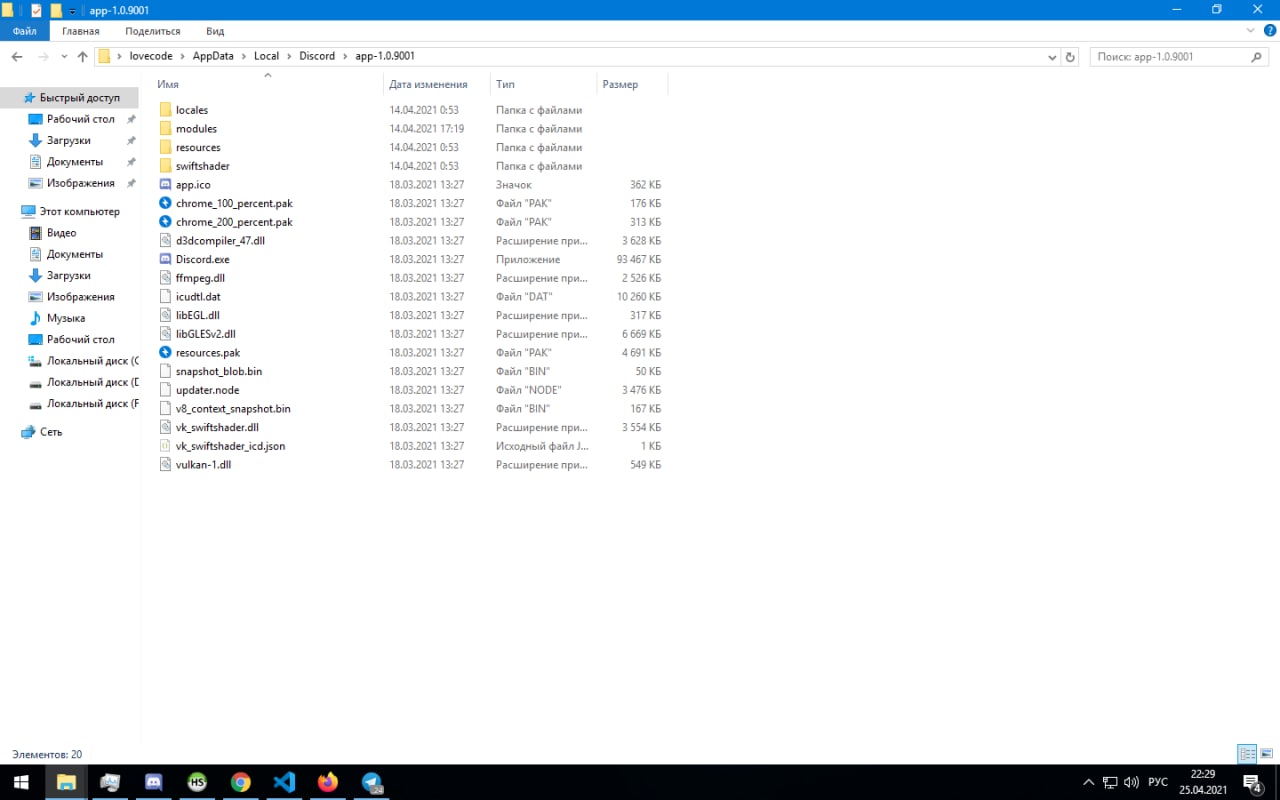Switch to the Вид ribbon tab

[x=215, y=31]
